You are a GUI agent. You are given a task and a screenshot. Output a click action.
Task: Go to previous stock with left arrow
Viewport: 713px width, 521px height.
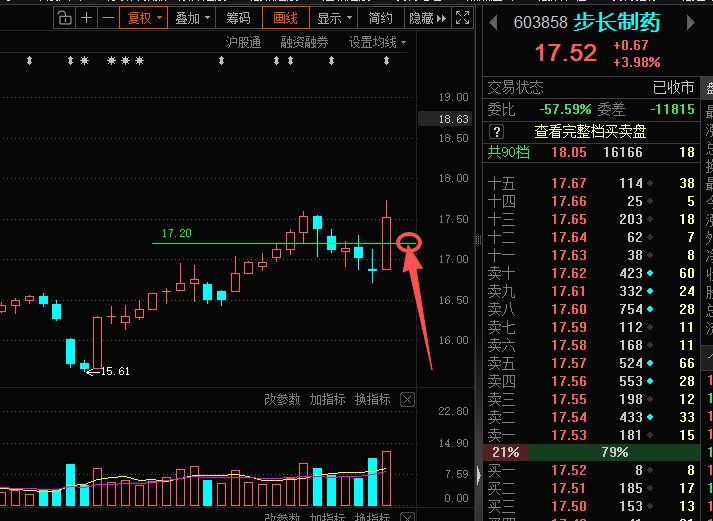[493, 22]
